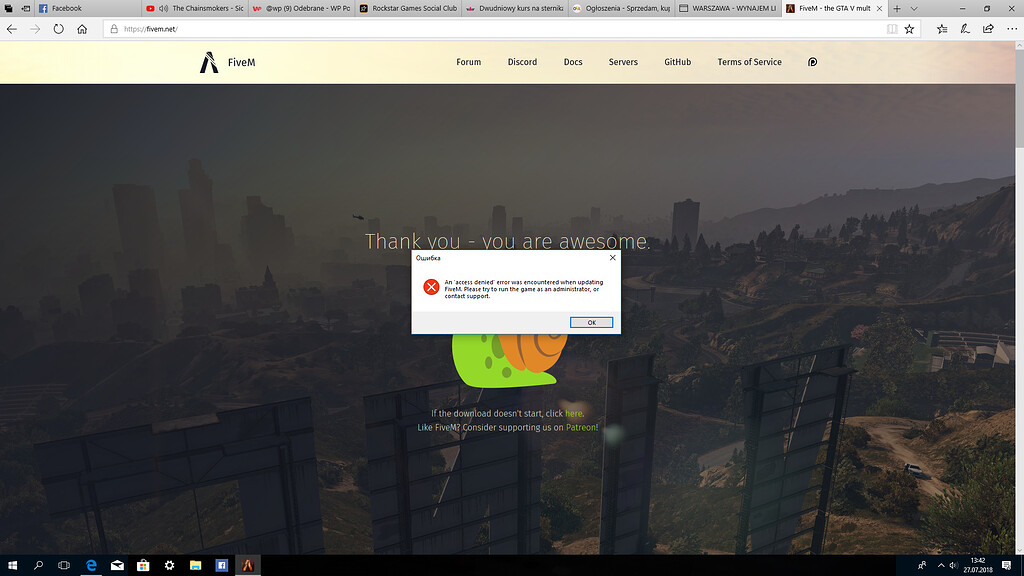This screenshot has height=576, width=1024.
Task: Open browser Settings and more menu
Action: click(1012, 29)
